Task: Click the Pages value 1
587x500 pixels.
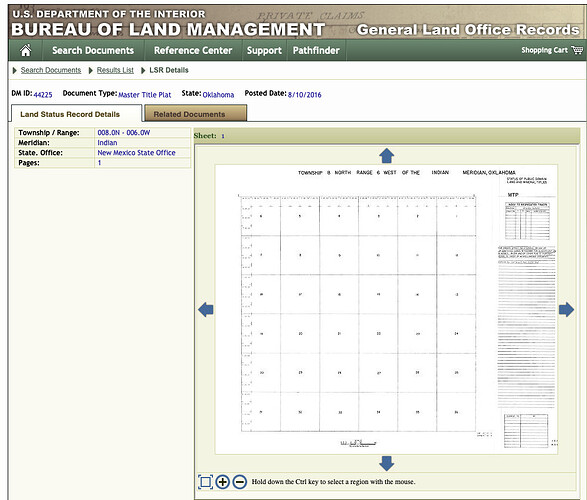Action: coord(99,163)
